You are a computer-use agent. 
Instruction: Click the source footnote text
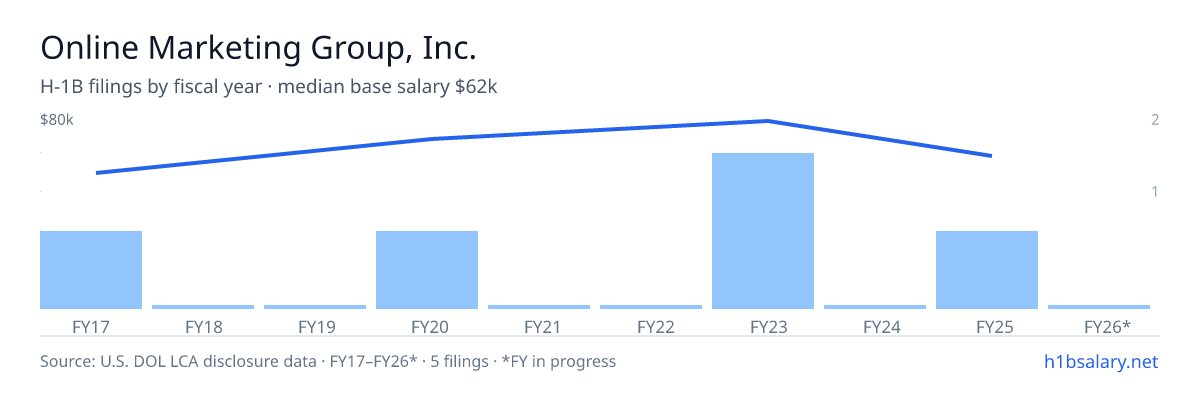[328, 361]
